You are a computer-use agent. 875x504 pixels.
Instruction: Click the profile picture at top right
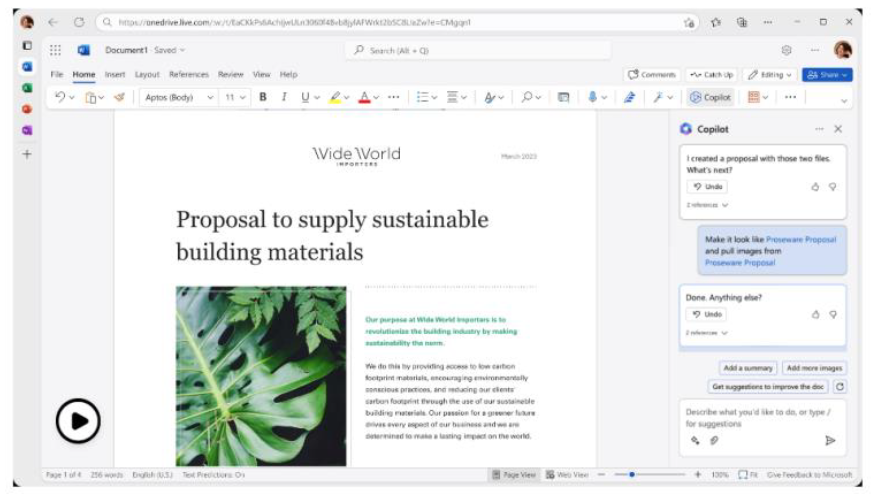[x=843, y=50]
